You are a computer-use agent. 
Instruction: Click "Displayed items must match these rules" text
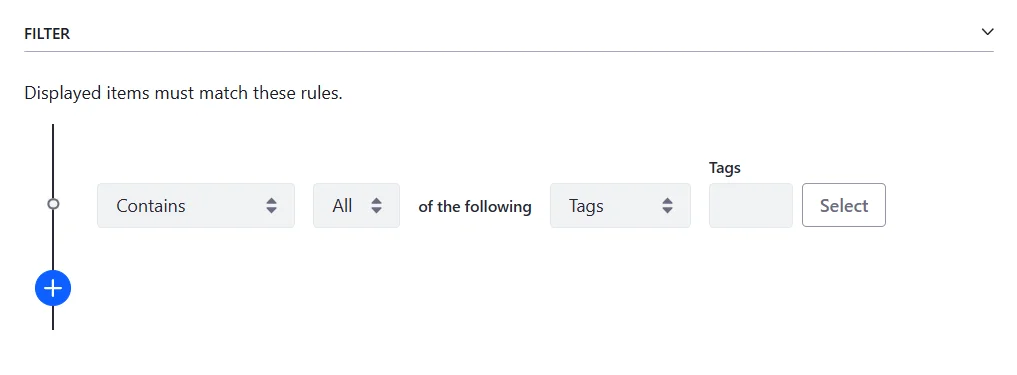183,93
